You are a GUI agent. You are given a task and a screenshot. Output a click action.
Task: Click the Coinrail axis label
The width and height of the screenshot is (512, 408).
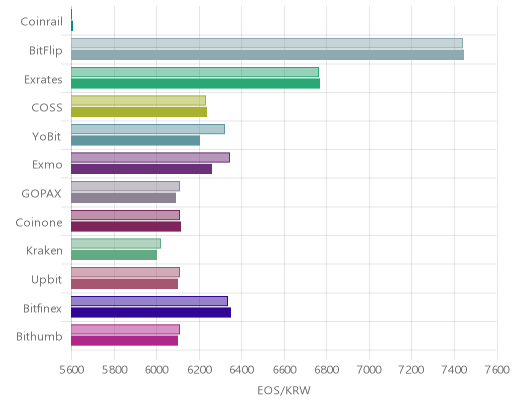pos(41,22)
